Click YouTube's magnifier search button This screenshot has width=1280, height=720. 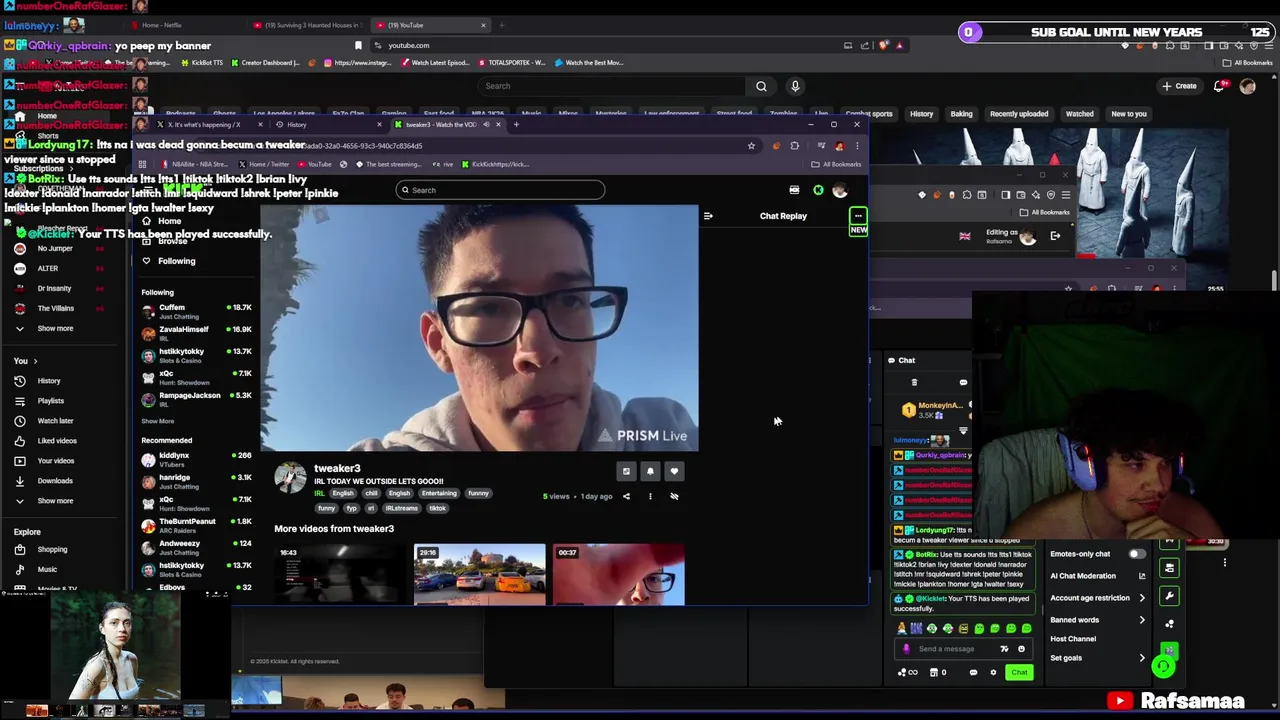761,86
